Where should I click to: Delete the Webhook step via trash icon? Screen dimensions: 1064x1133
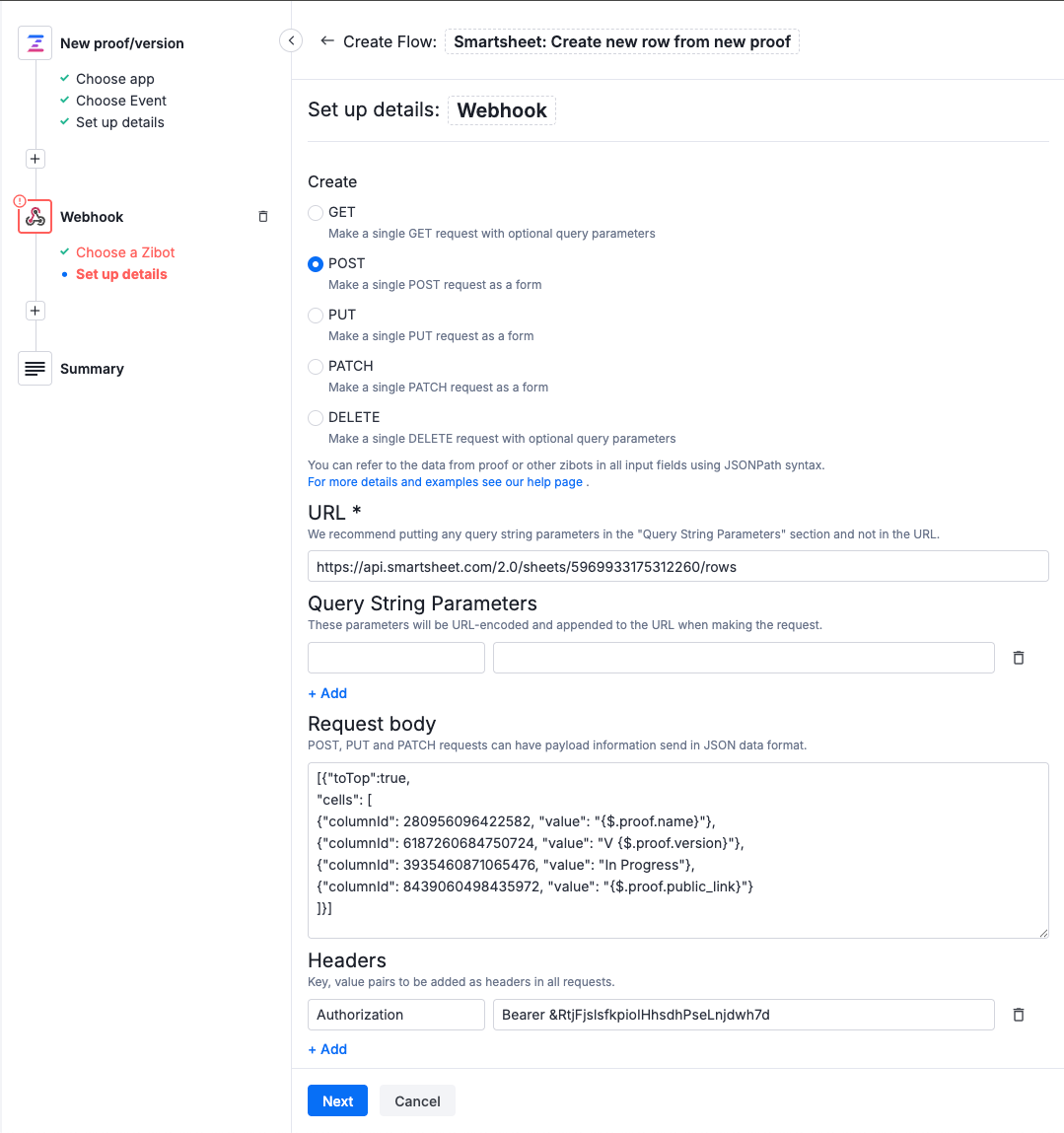click(262, 216)
